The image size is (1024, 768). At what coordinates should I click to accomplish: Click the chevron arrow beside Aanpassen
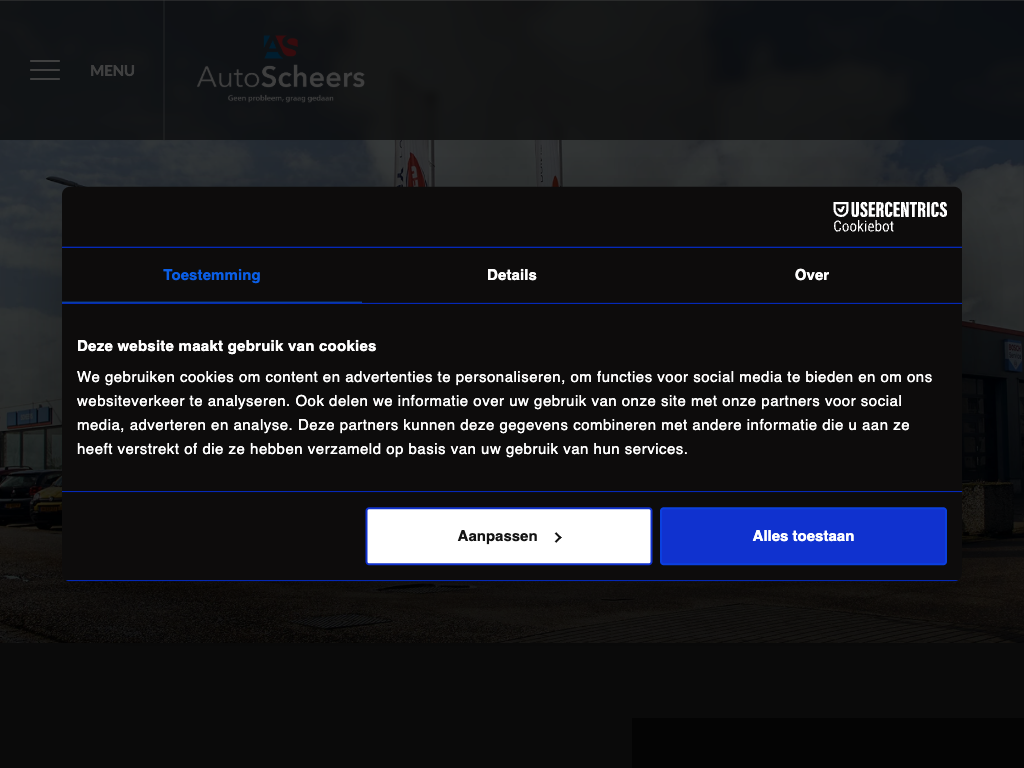pos(558,537)
